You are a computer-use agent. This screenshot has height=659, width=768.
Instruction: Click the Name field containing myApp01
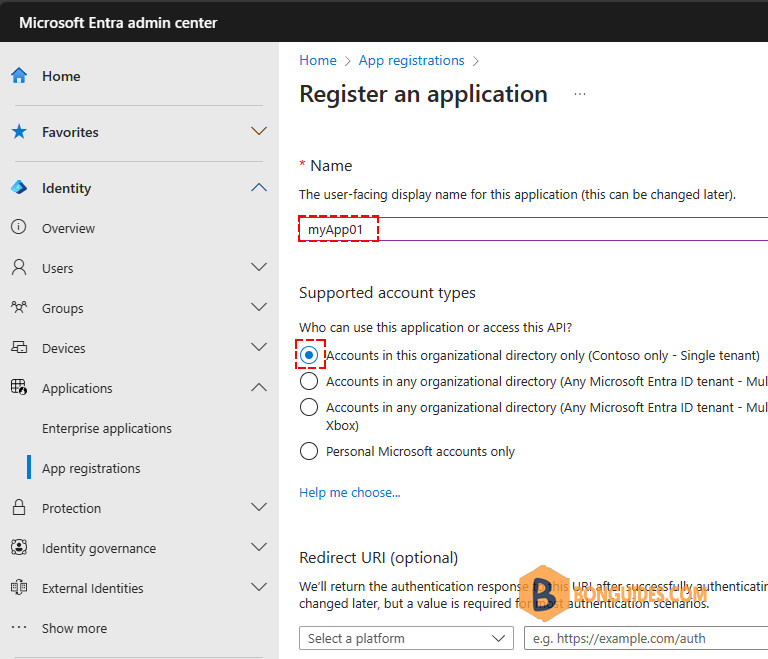pyautogui.click(x=533, y=229)
